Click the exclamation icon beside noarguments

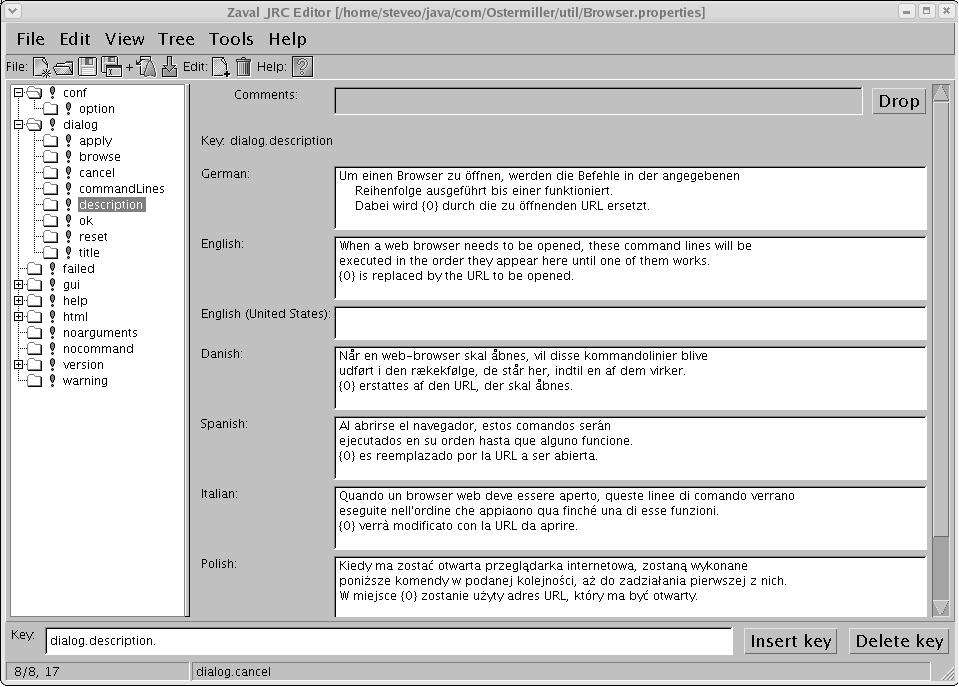pyautogui.click(x=53, y=333)
